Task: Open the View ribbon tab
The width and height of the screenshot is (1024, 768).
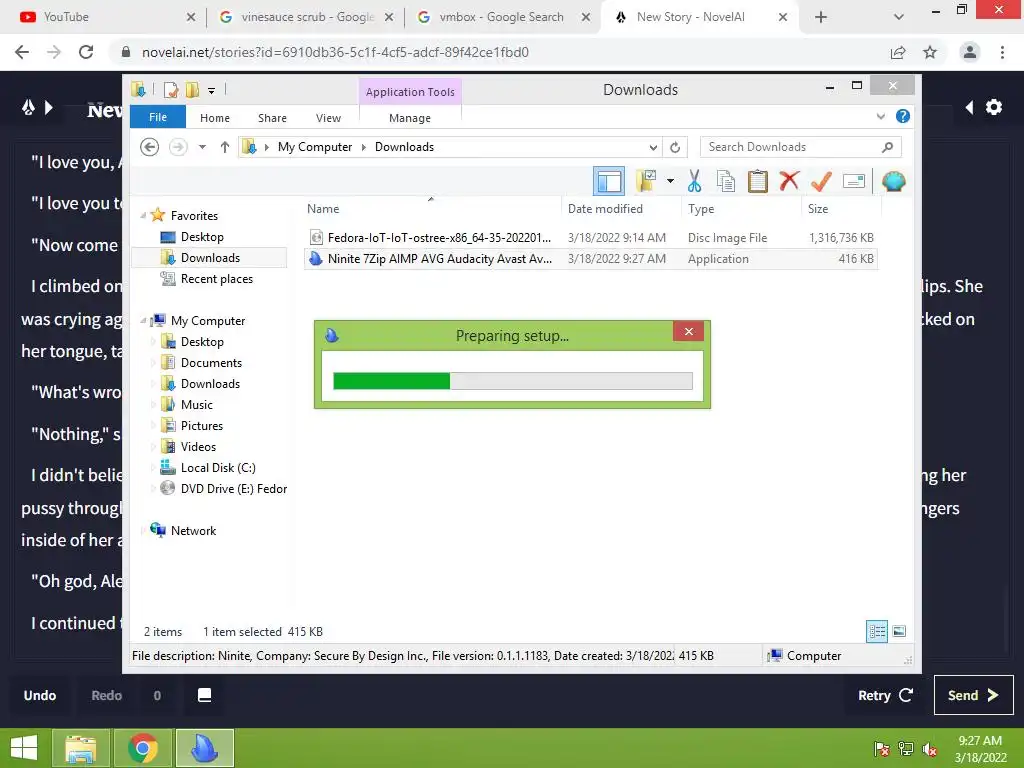Action: (328, 118)
